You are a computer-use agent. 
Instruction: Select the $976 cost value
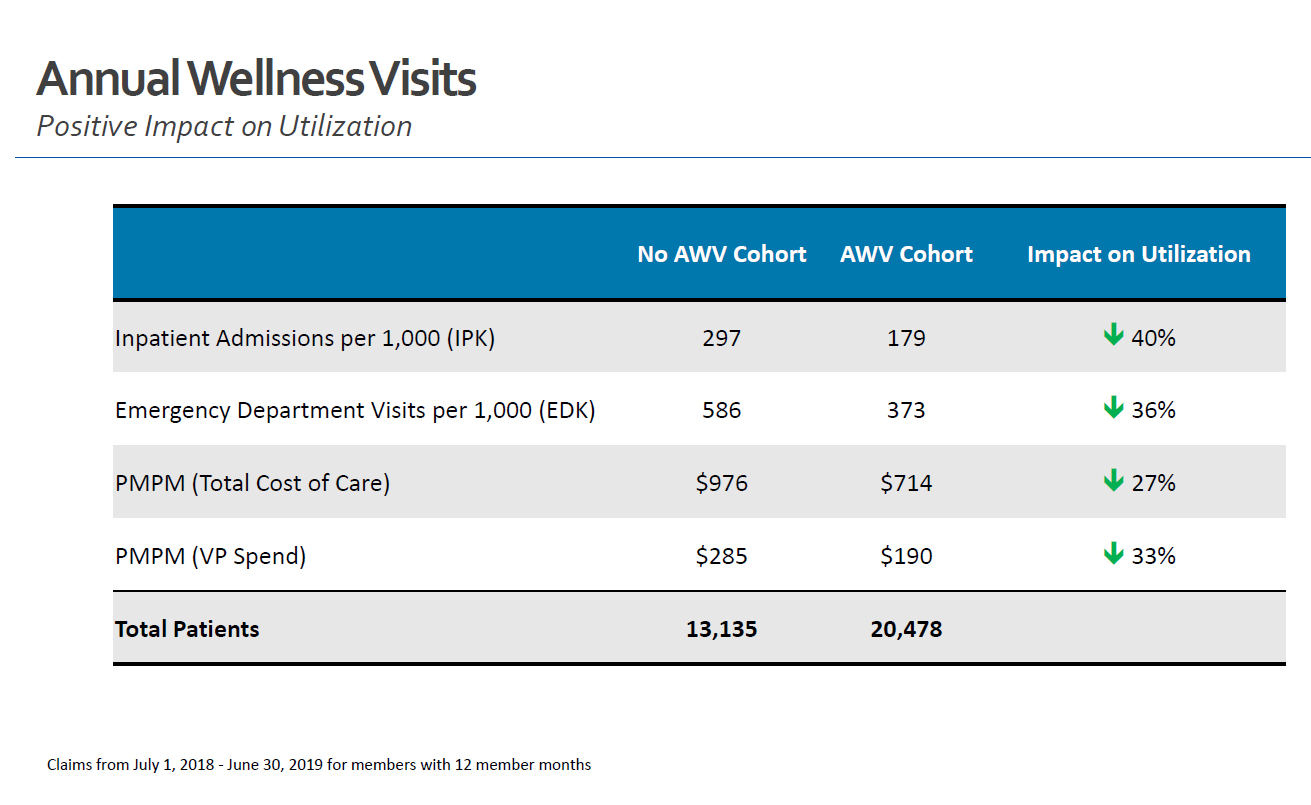(721, 483)
